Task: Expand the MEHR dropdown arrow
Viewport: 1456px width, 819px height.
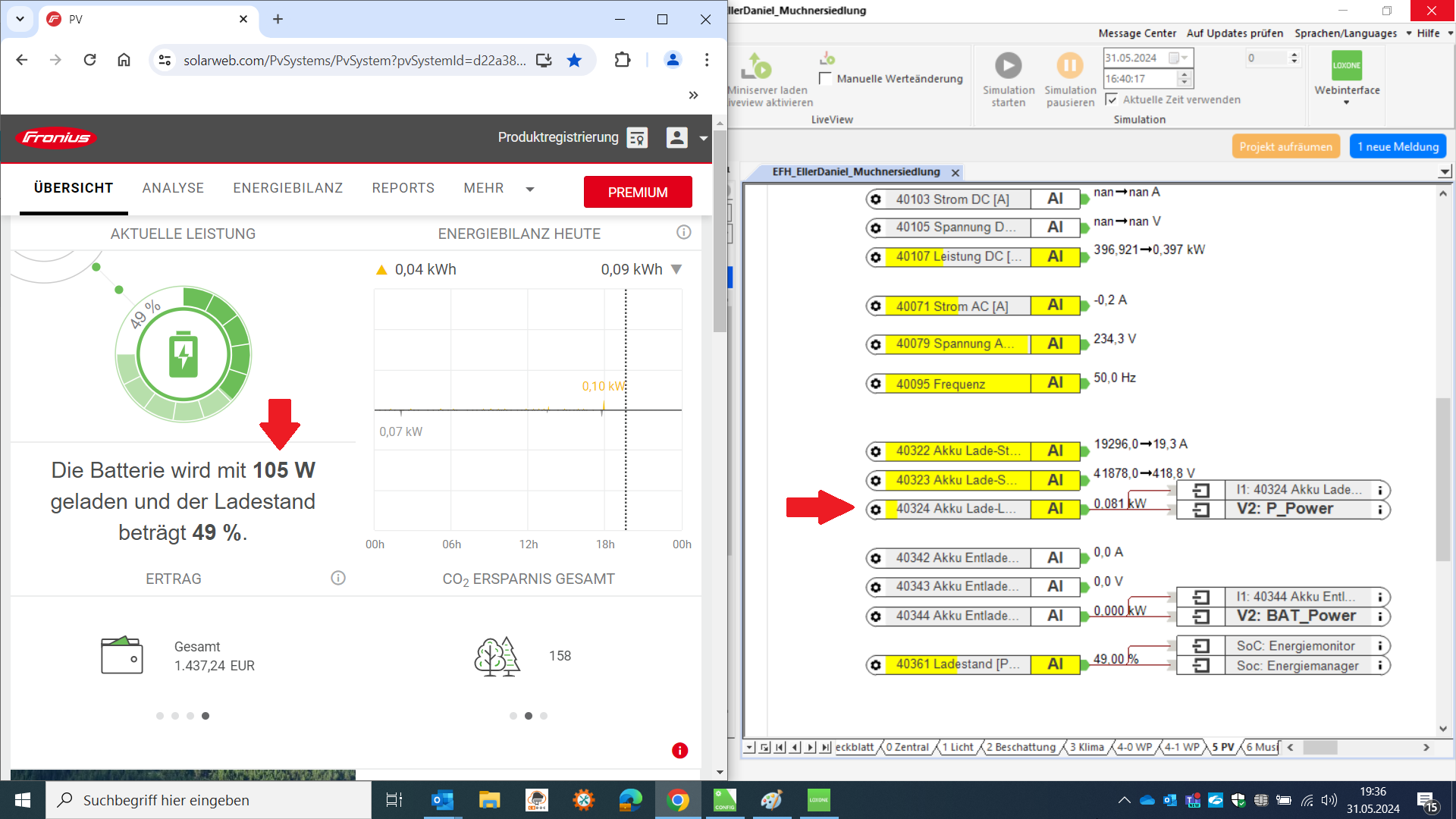Action: pyautogui.click(x=530, y=189)
